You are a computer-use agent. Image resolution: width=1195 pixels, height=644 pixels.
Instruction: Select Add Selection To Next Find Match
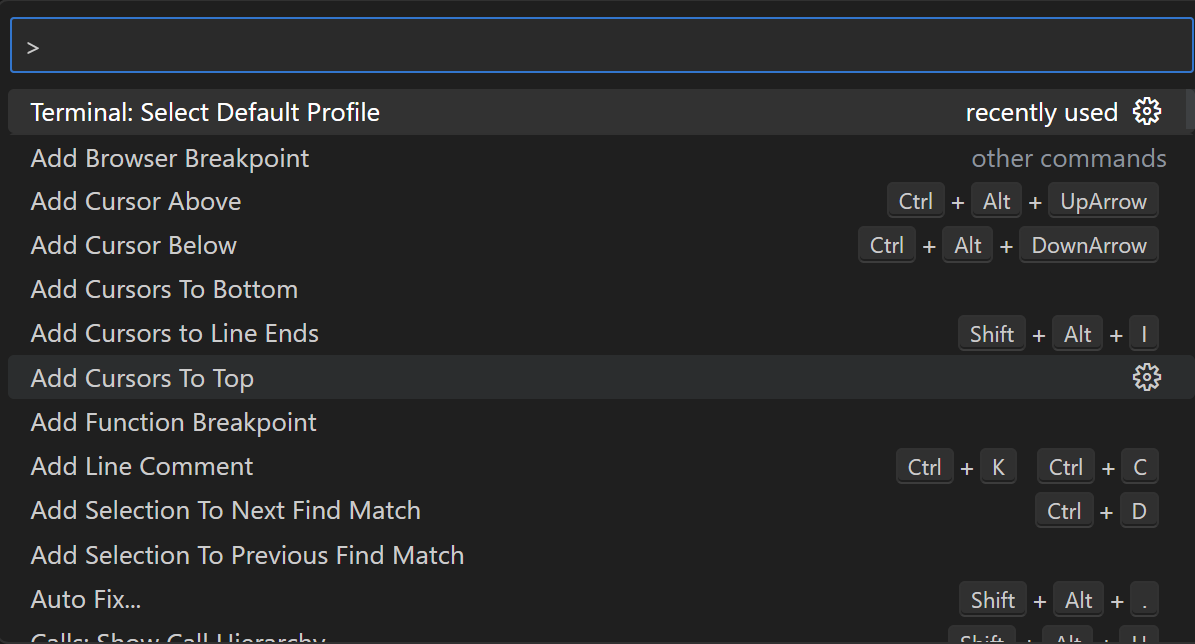226,510
